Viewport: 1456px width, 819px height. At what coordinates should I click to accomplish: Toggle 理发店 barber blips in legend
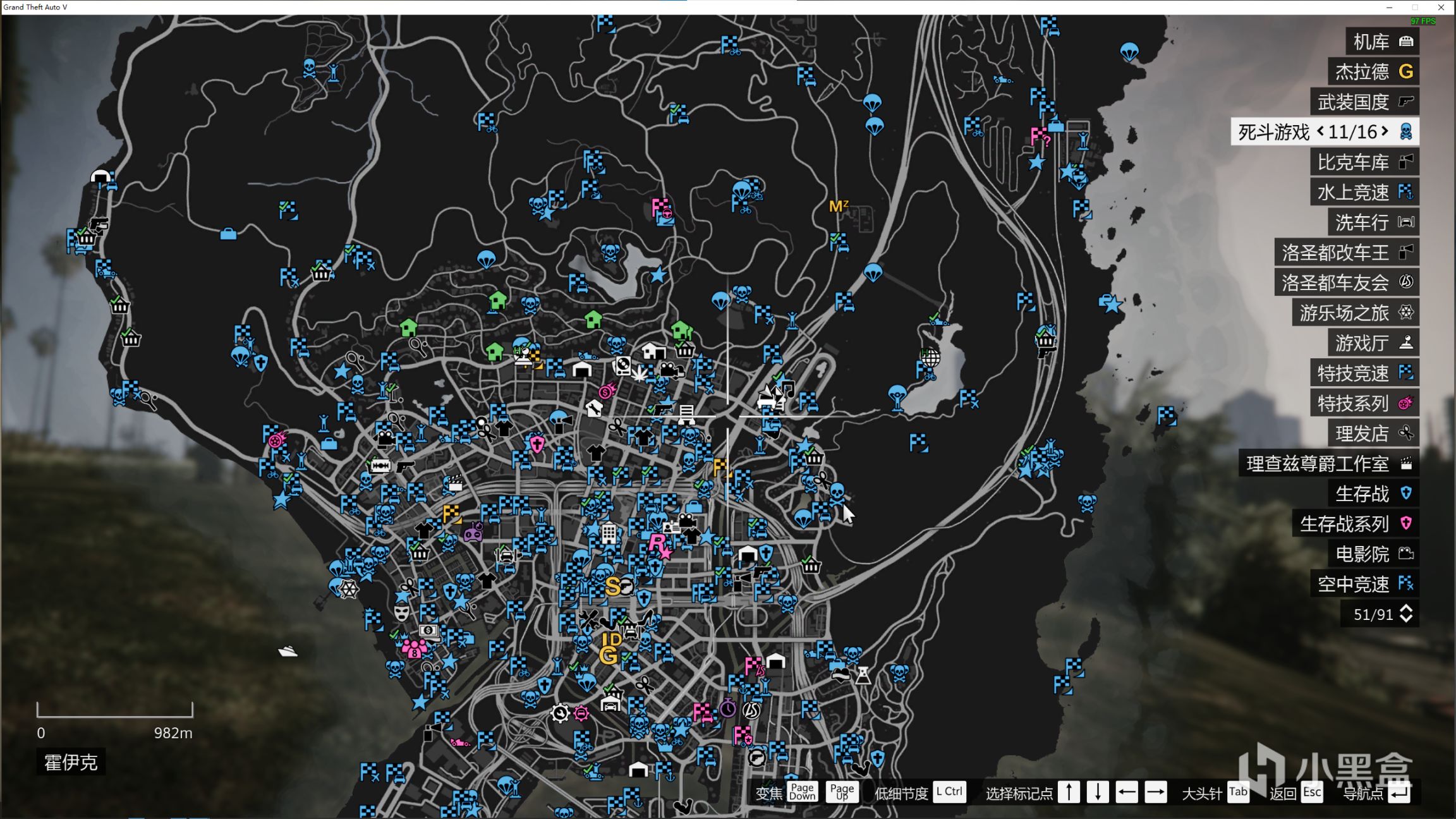point(1373,434)
